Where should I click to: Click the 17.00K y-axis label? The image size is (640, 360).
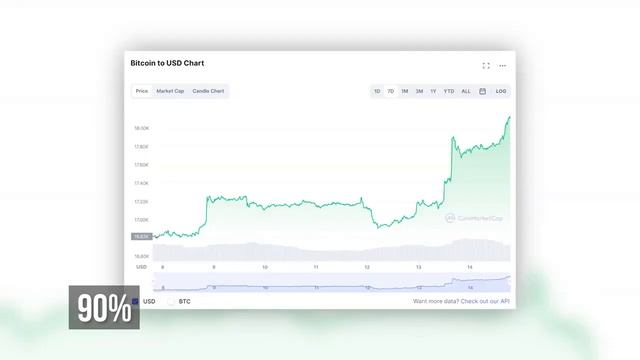pyautogui.click(x=141, y=220)
